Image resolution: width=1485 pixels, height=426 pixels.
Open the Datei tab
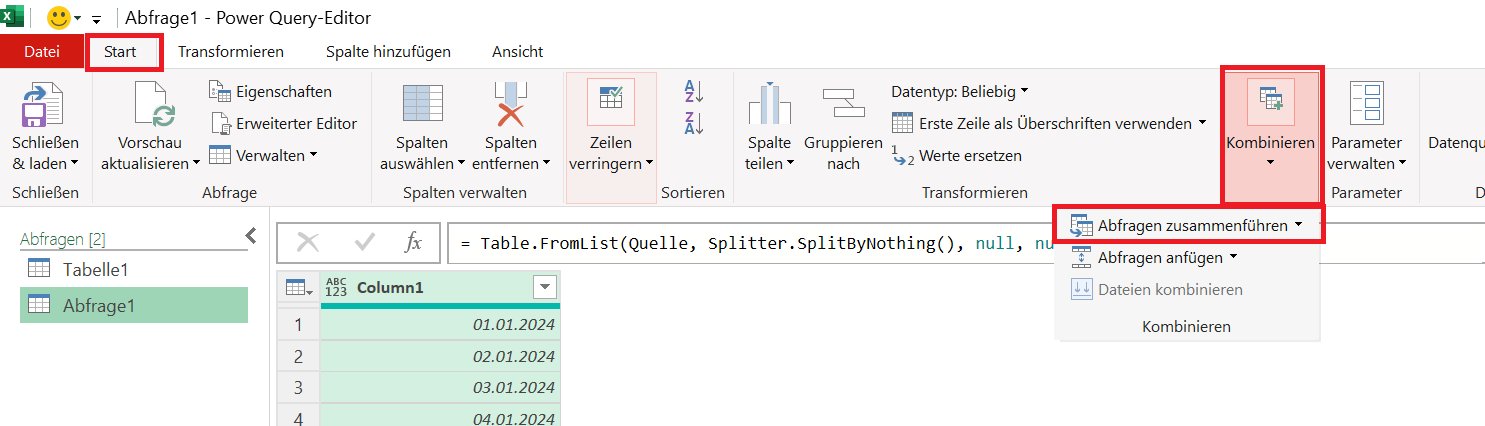[41, 51]
